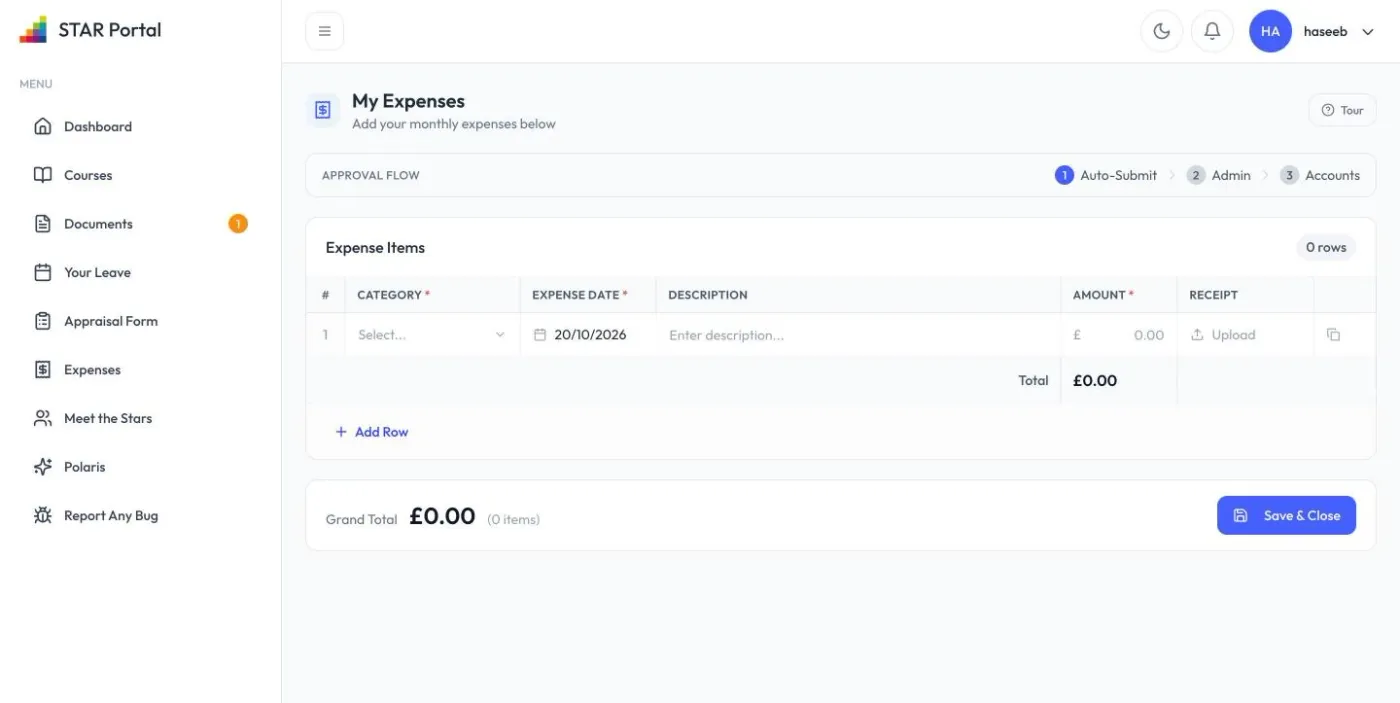Duplicate row 1 using copy icon
Screen dimensions: 1400x703
coord(1333,335)
